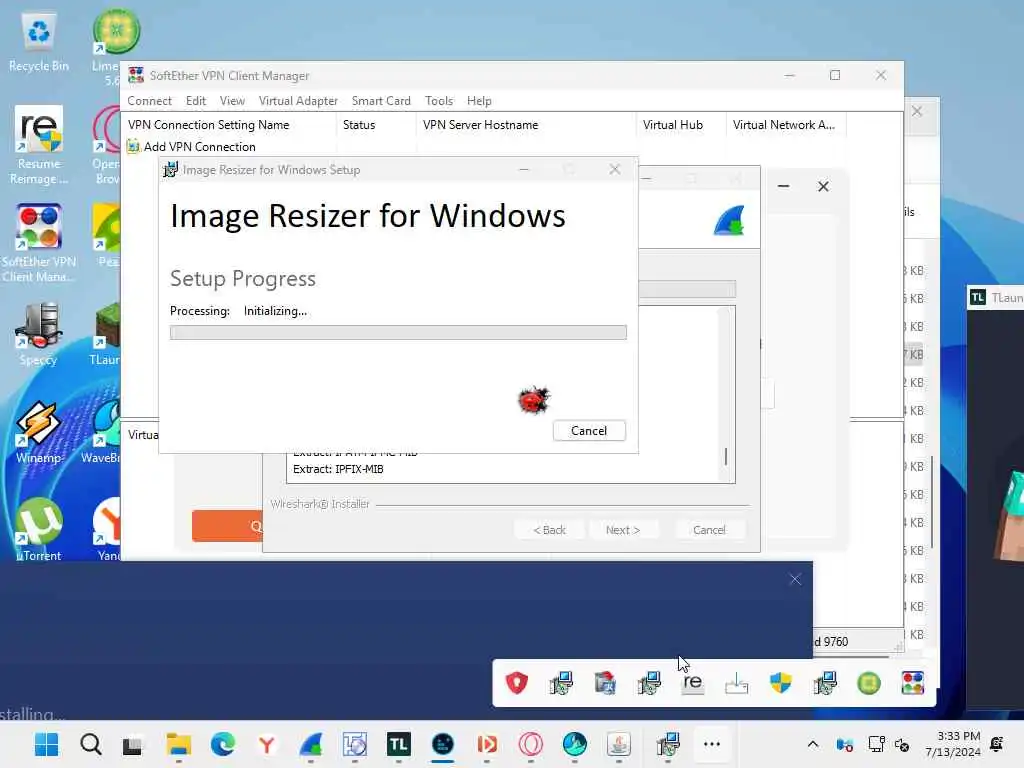Open Windows Security from the tray overflow
1024x768 pixels.
point(780,683)
